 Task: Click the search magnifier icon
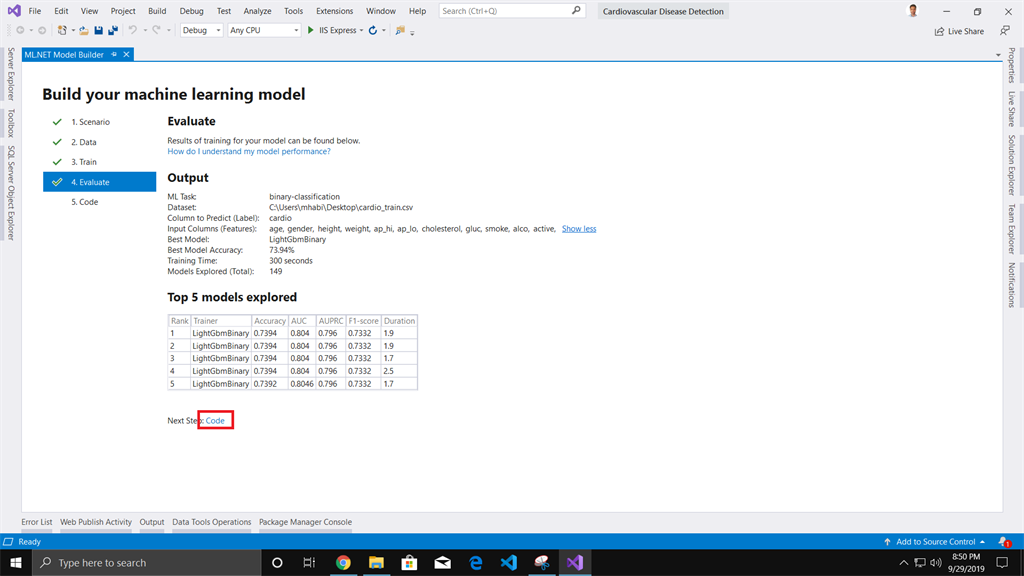pyautogui.click(x=576, y=10)
